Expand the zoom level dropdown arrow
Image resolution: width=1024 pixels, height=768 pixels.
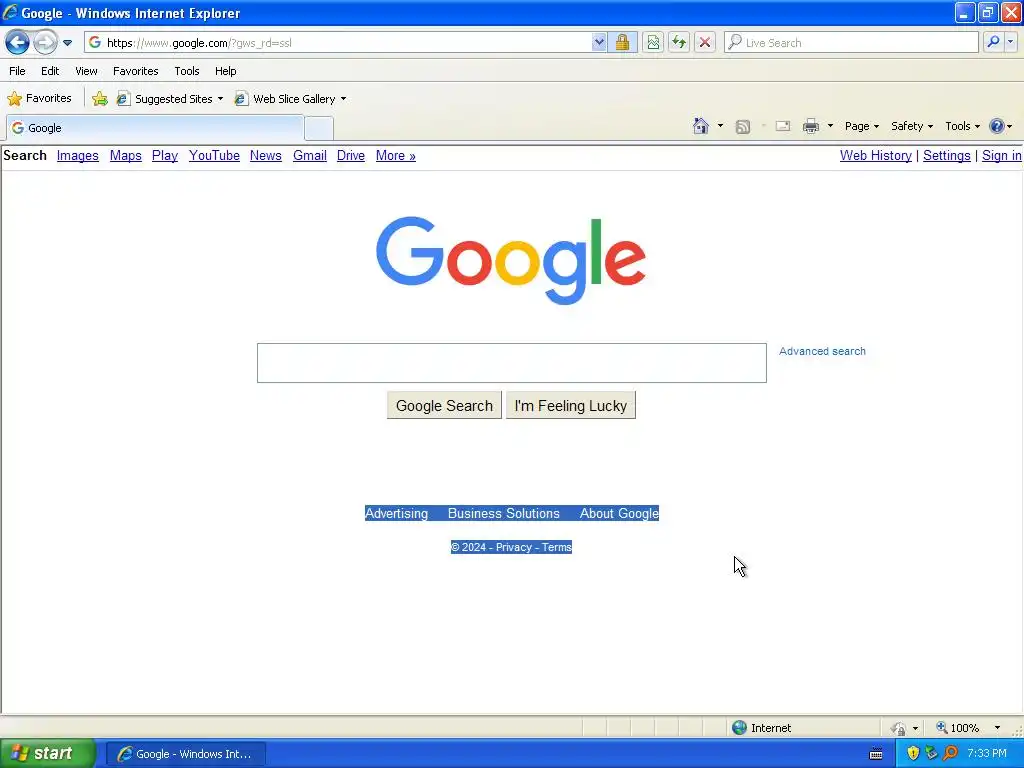[997, 728]
